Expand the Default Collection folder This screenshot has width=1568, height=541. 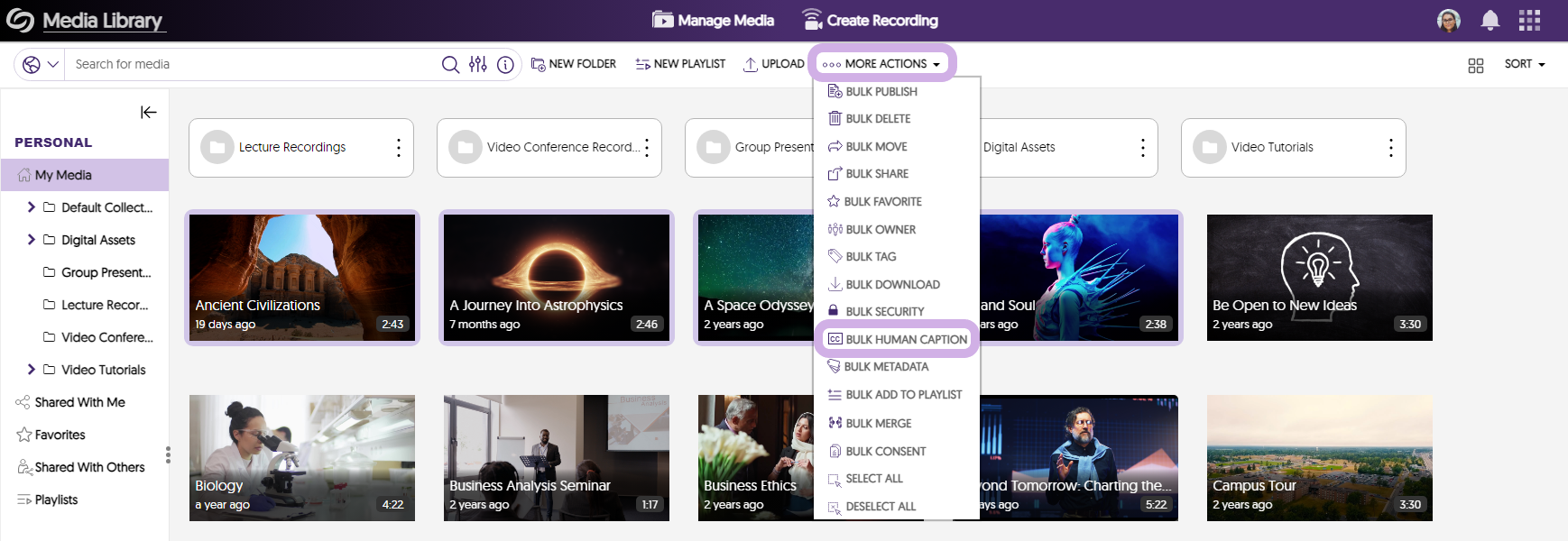pyautogui.click(x=32, y=207)
